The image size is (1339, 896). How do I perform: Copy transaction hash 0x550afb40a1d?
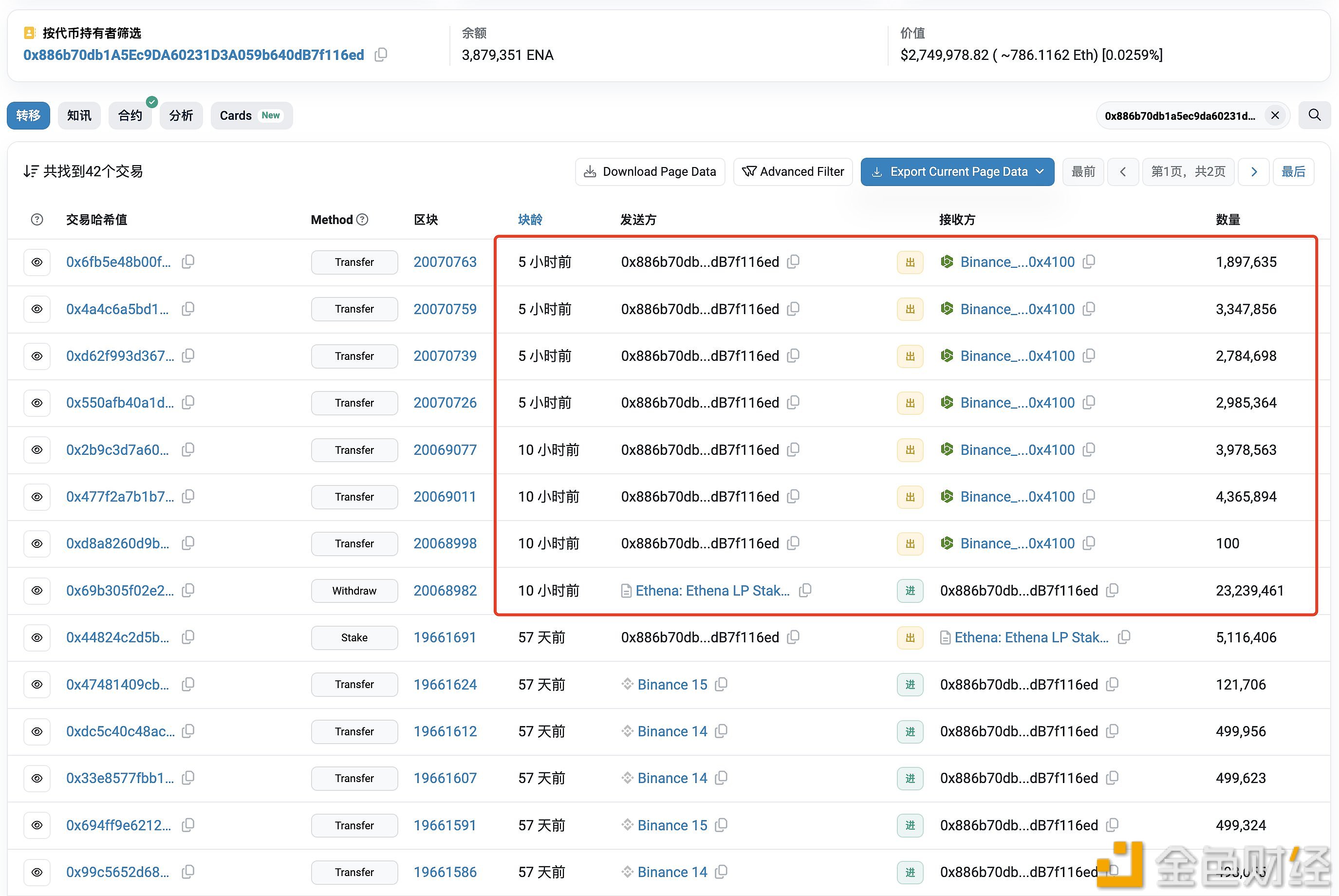[x=188, y=403]
